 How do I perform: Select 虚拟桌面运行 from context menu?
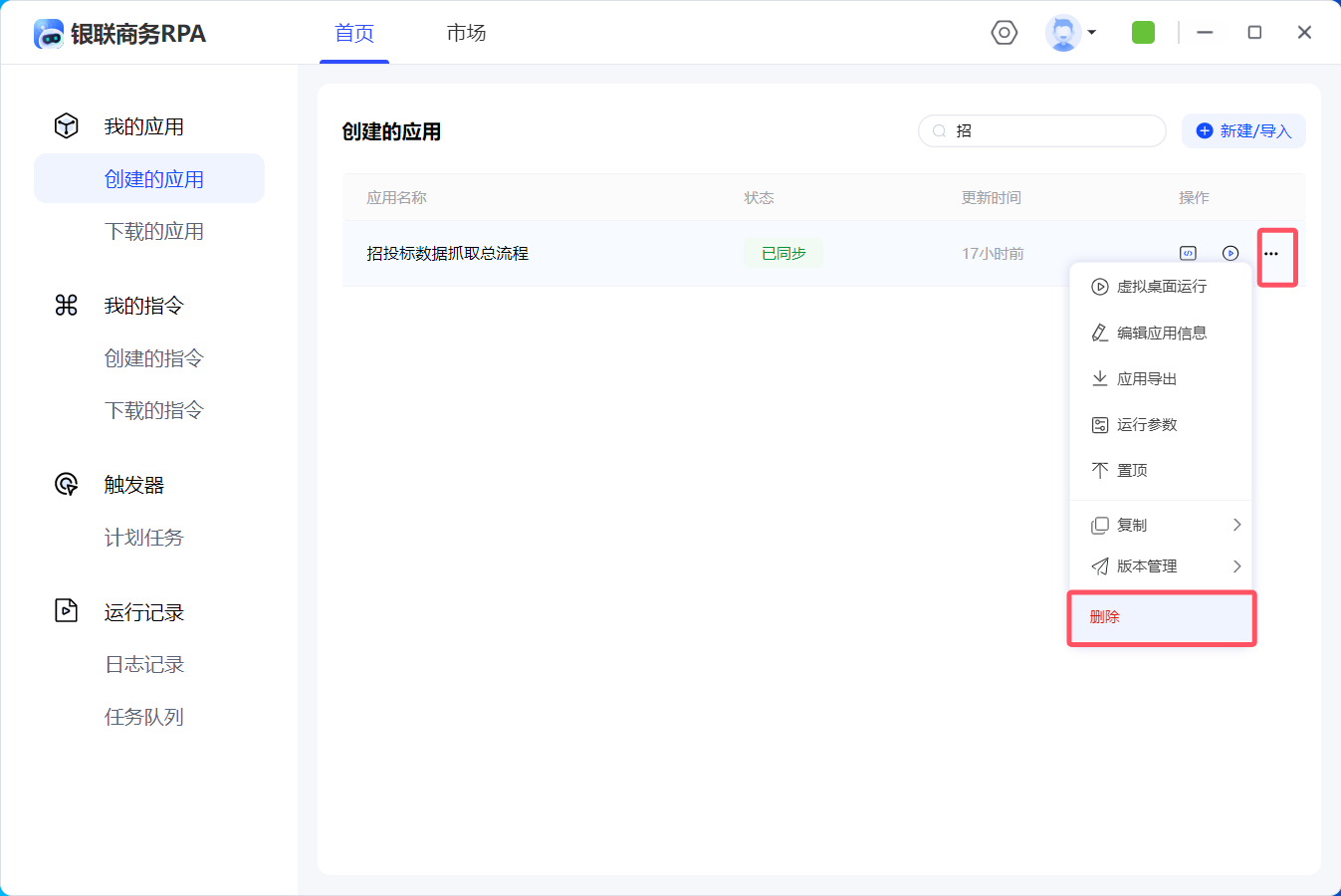pos(1160,287)
